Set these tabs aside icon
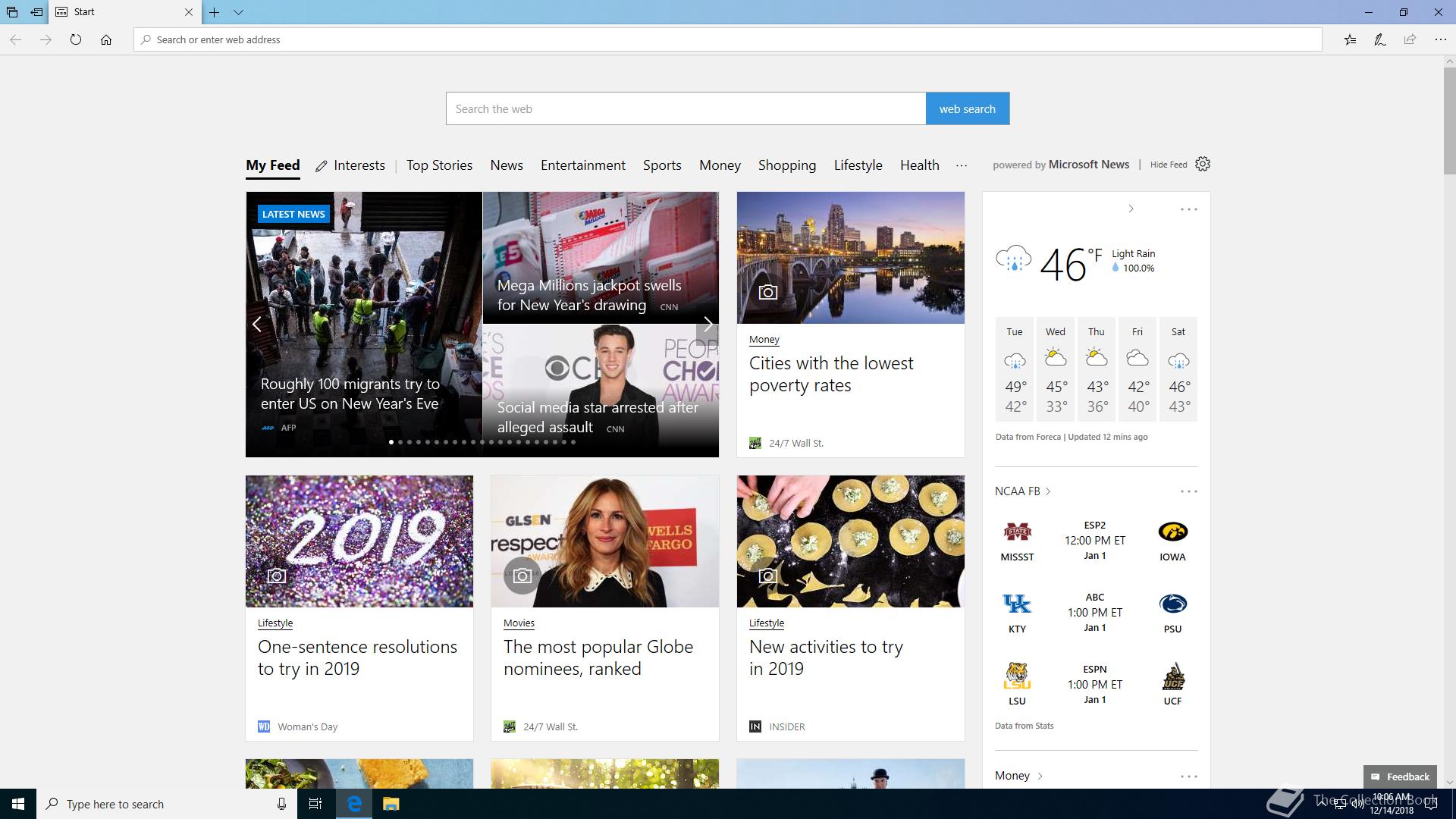 36,12
